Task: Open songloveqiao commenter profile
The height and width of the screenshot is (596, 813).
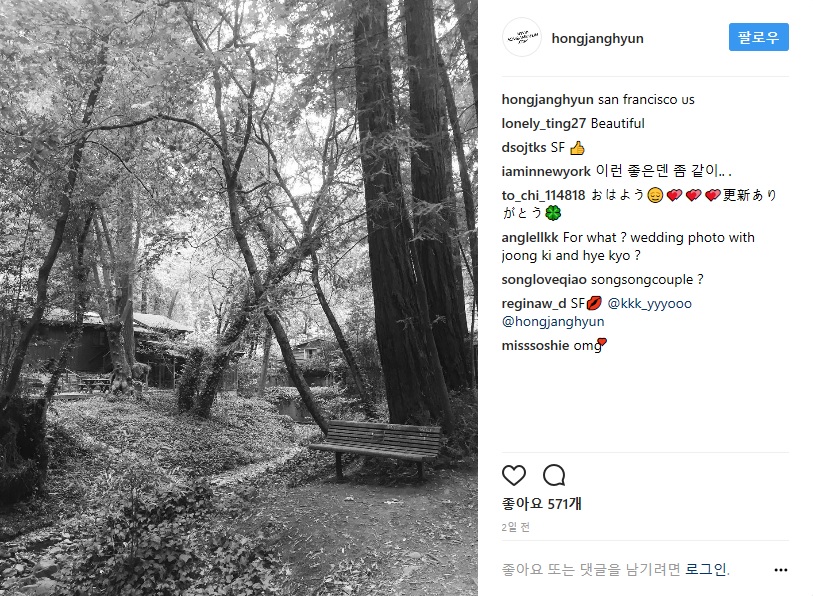Action: tap(544, 280)
